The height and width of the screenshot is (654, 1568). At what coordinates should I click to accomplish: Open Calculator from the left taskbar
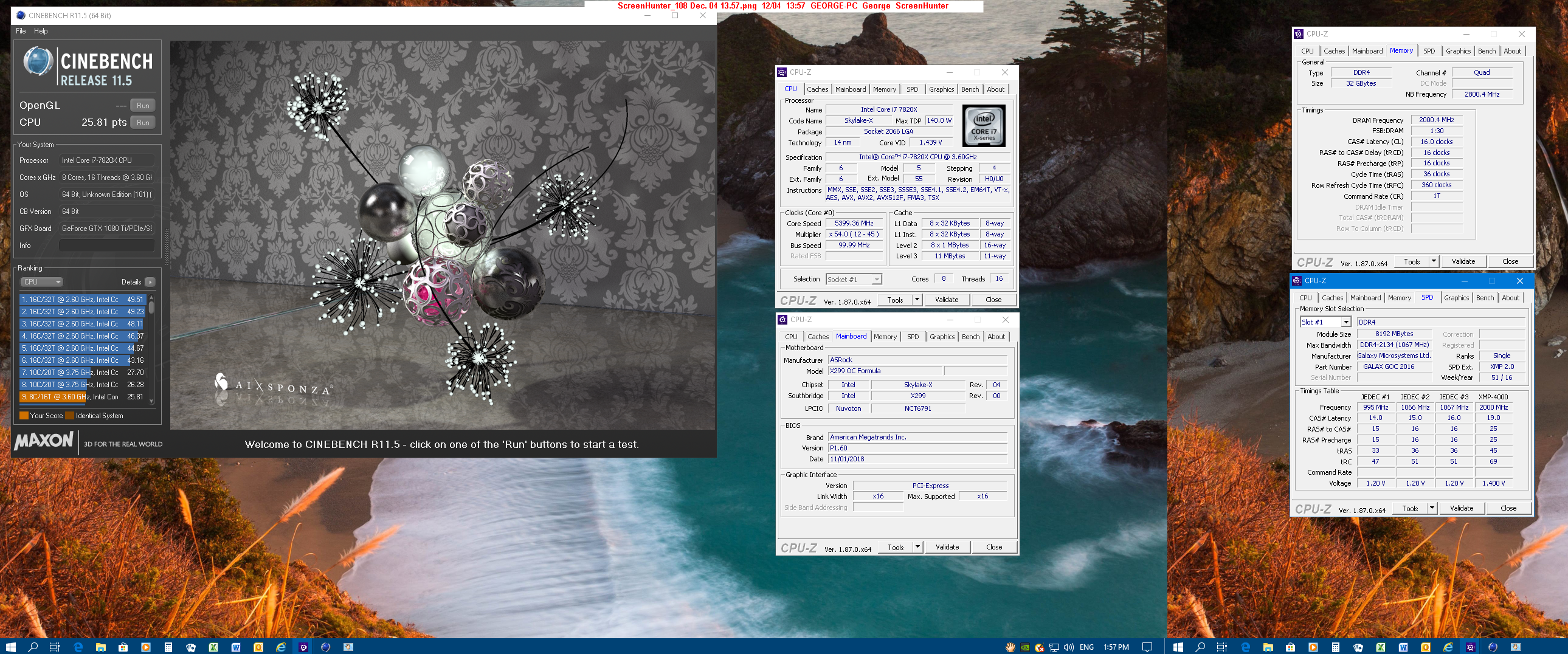pos(168,647)
